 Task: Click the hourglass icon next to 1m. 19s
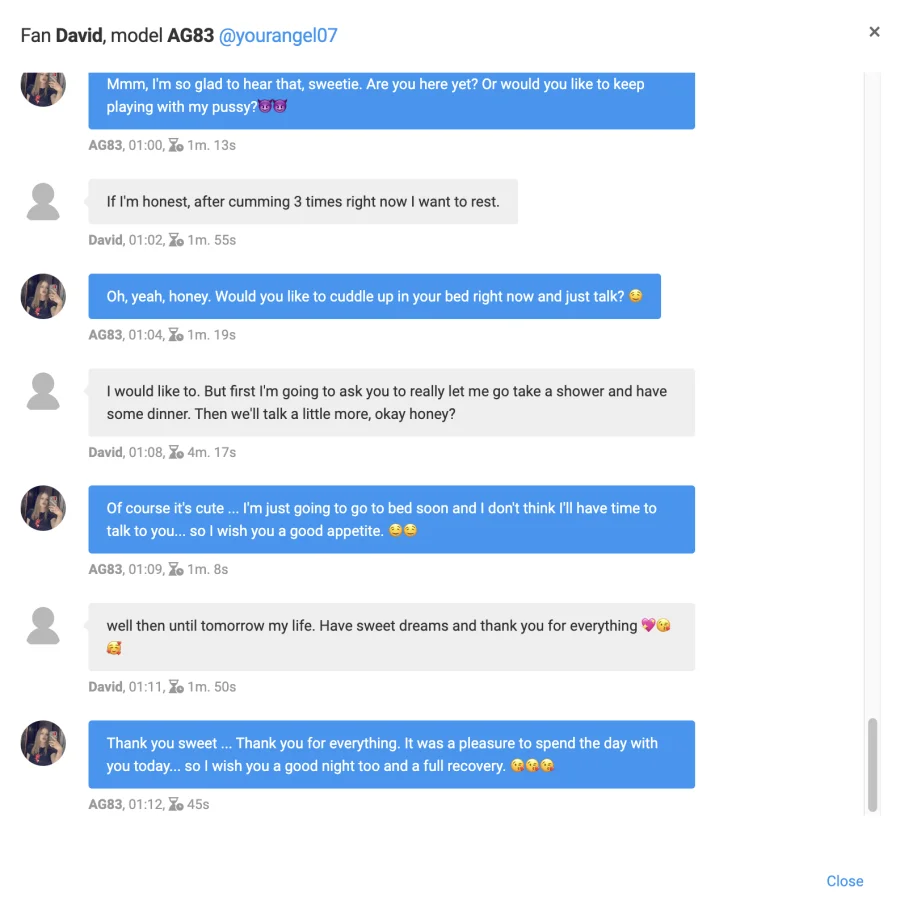(x=176, y=336)
